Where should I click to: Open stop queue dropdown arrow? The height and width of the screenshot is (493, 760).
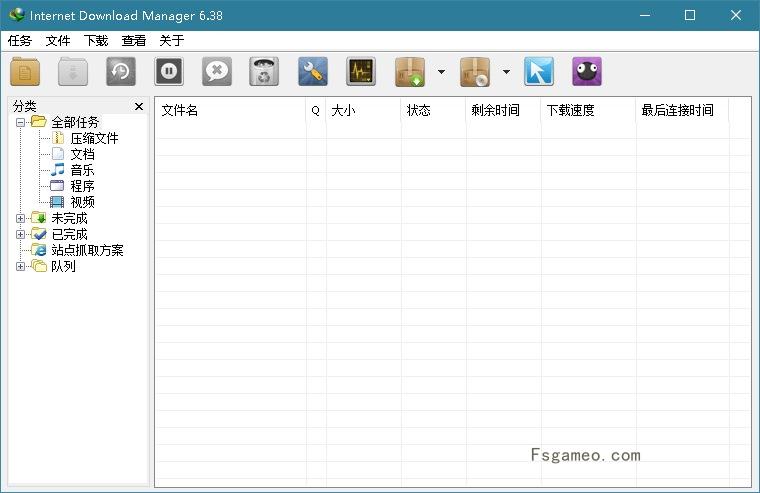click(x=506, y=72)
